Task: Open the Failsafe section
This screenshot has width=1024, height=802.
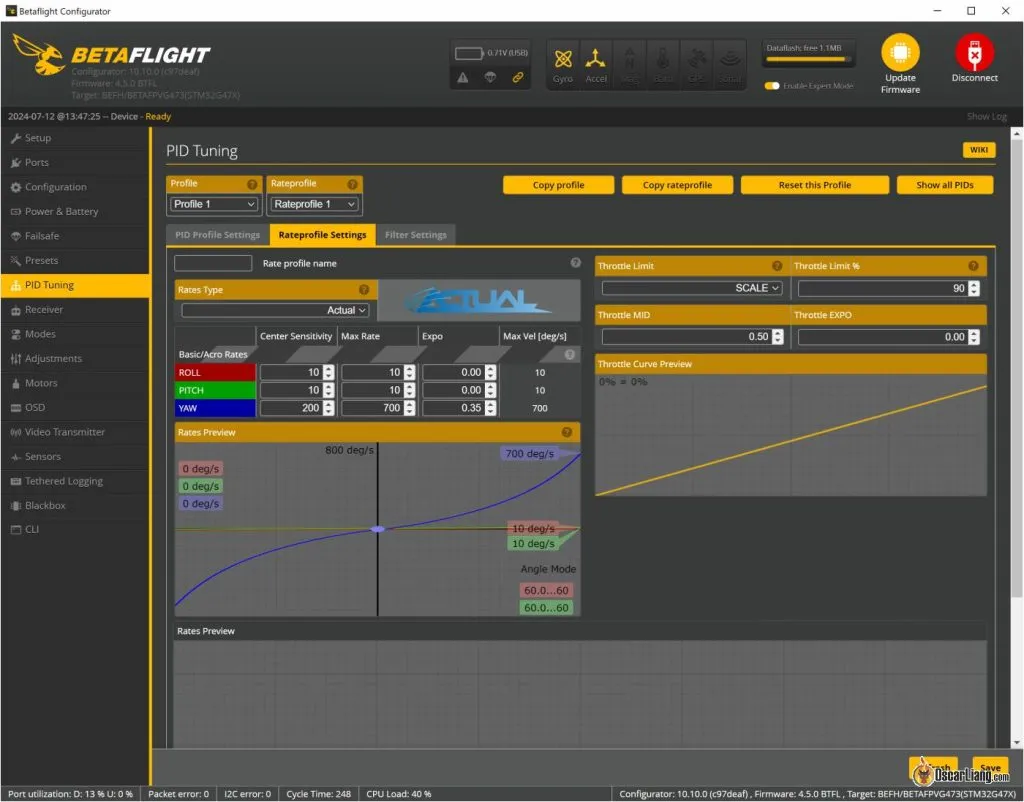Action: 75,236
